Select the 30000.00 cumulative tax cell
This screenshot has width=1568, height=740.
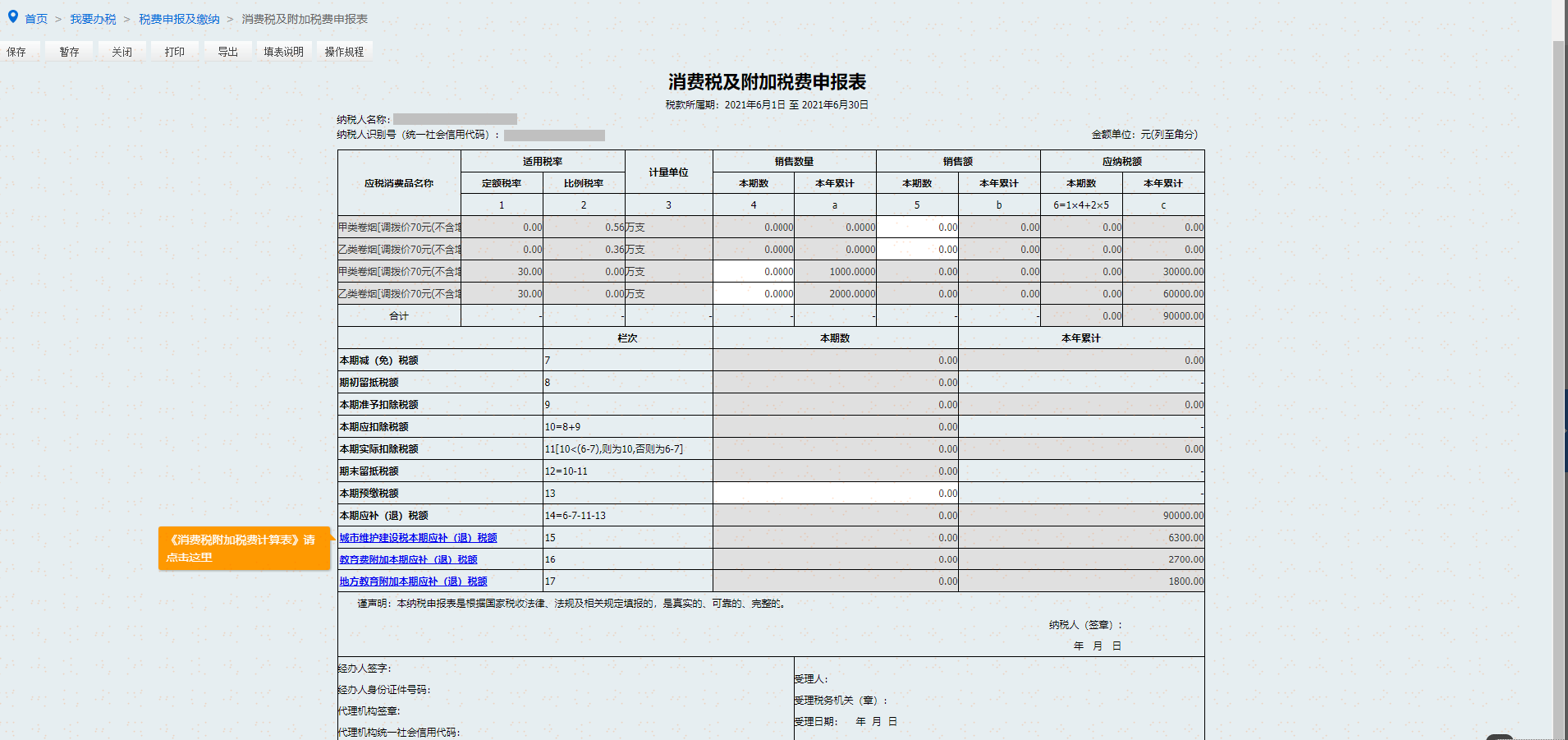coord(1163,272)
